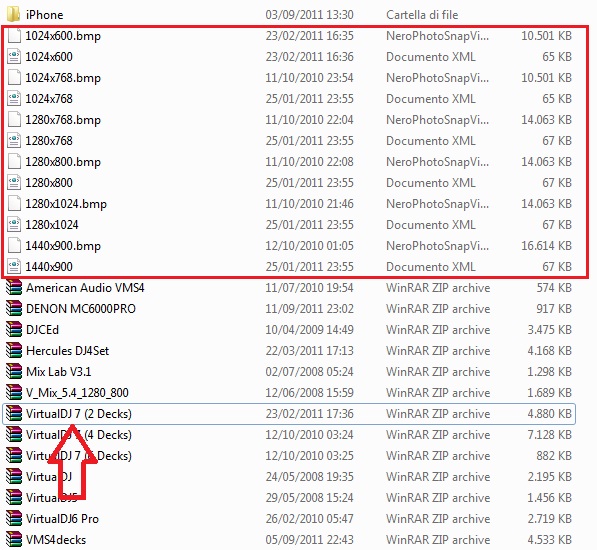Select the 1024x600.bmp file icon

pyautogui.click(x=14, y=35)
